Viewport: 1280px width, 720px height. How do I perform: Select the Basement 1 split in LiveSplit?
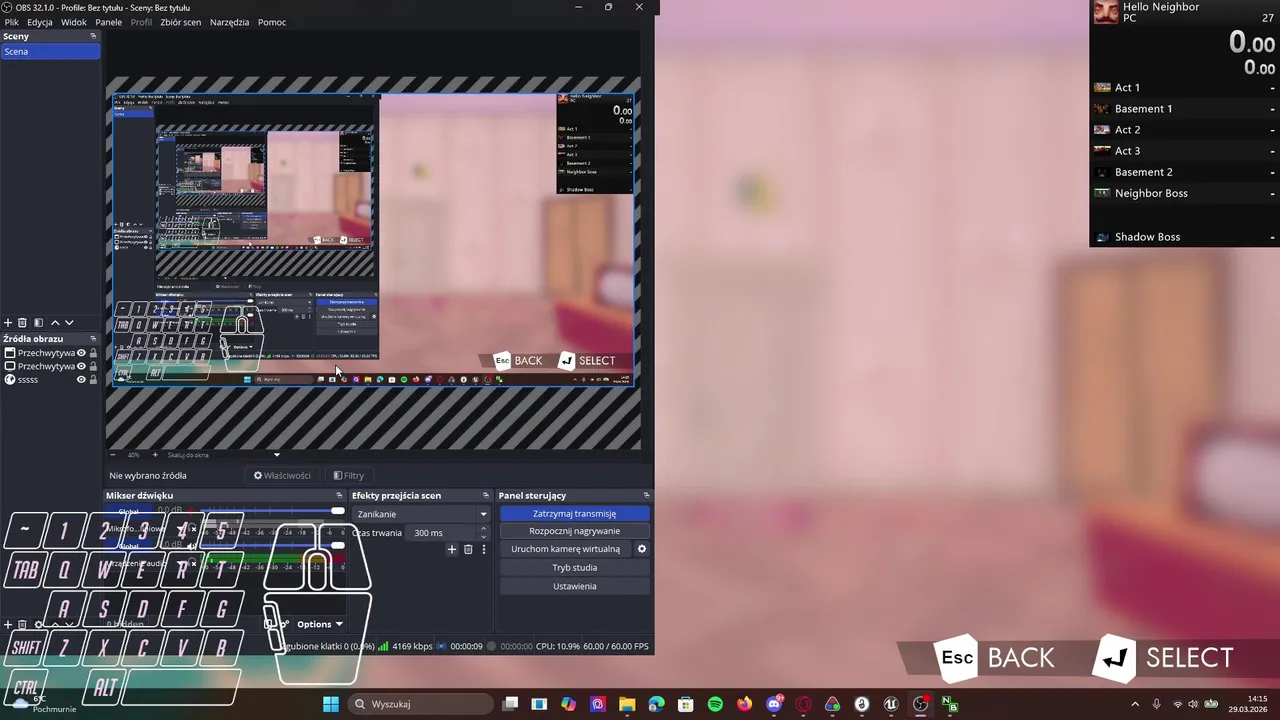tap(1184, 109)
